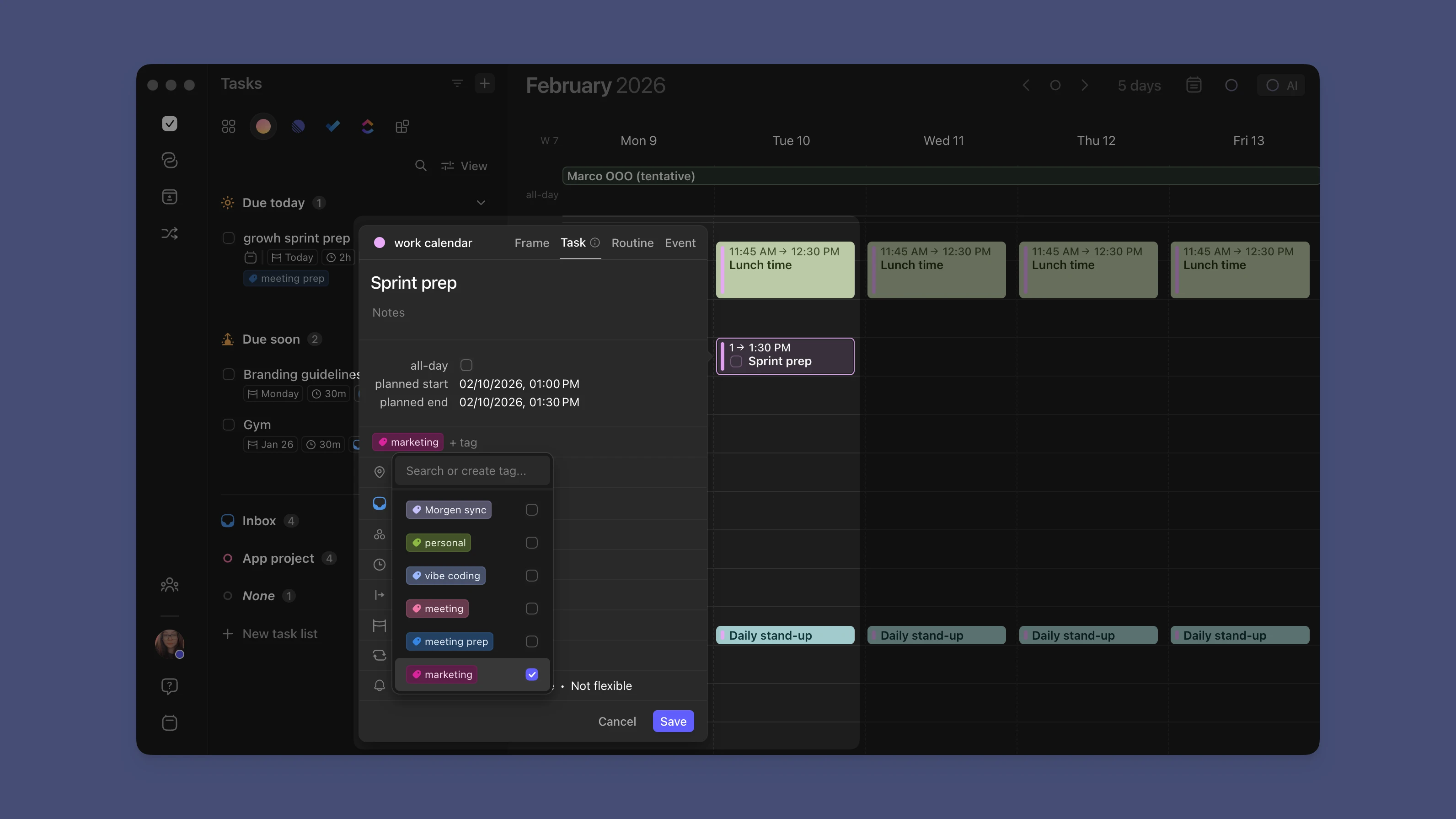The height and width of the screenshot is (819, 1456).
Task: Select the Tasks checkmark icon in sidebar
Action: tap(169, 123)
